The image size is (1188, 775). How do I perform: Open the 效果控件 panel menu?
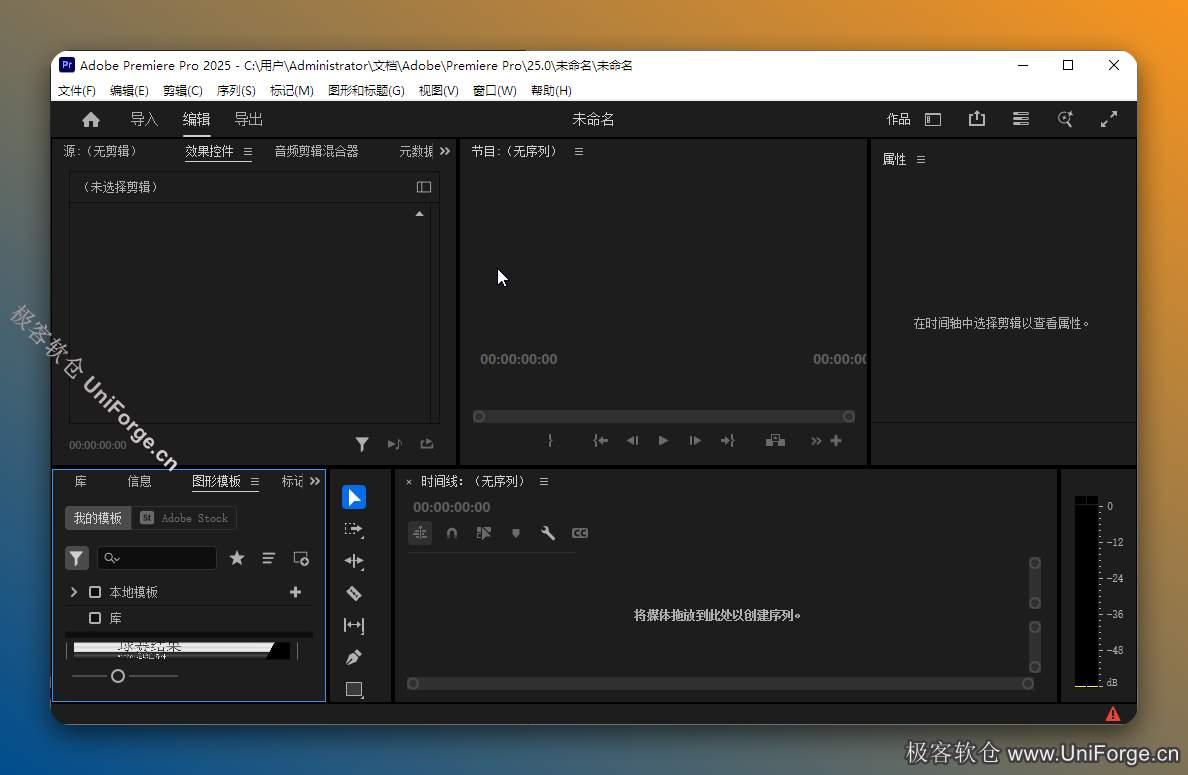click(x=248, y=152)
